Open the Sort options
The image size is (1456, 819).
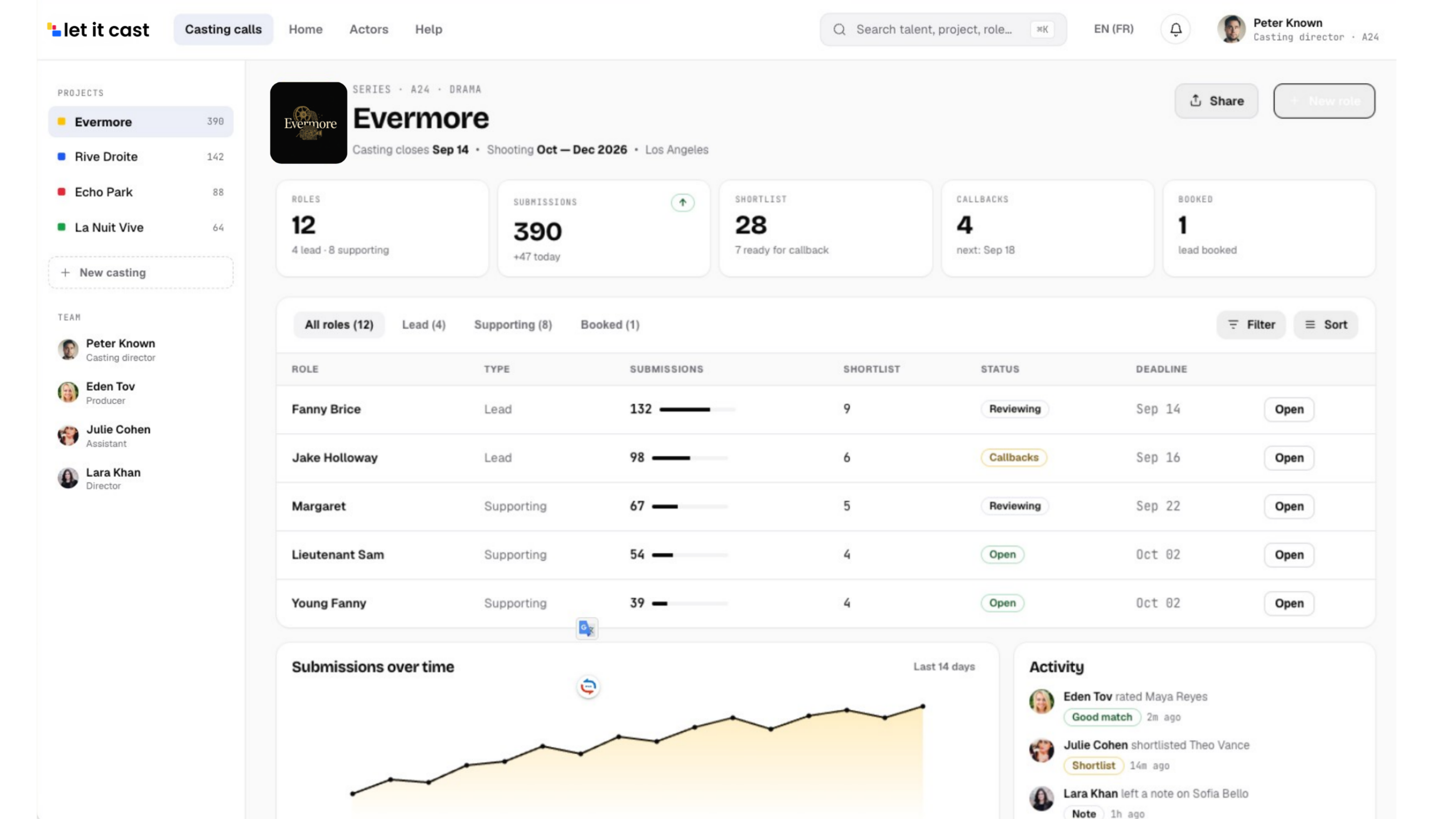pyautogui.click(x=1326, y=324)
